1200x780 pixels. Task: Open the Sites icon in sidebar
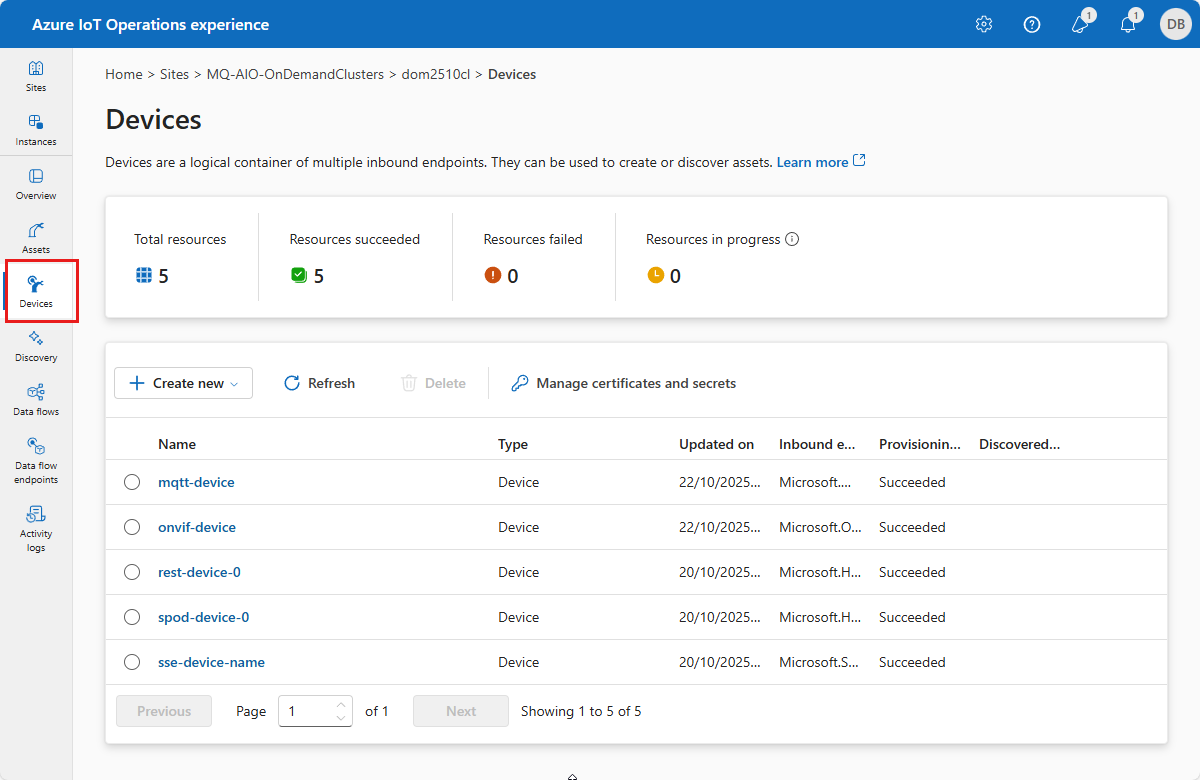[36, 76]
